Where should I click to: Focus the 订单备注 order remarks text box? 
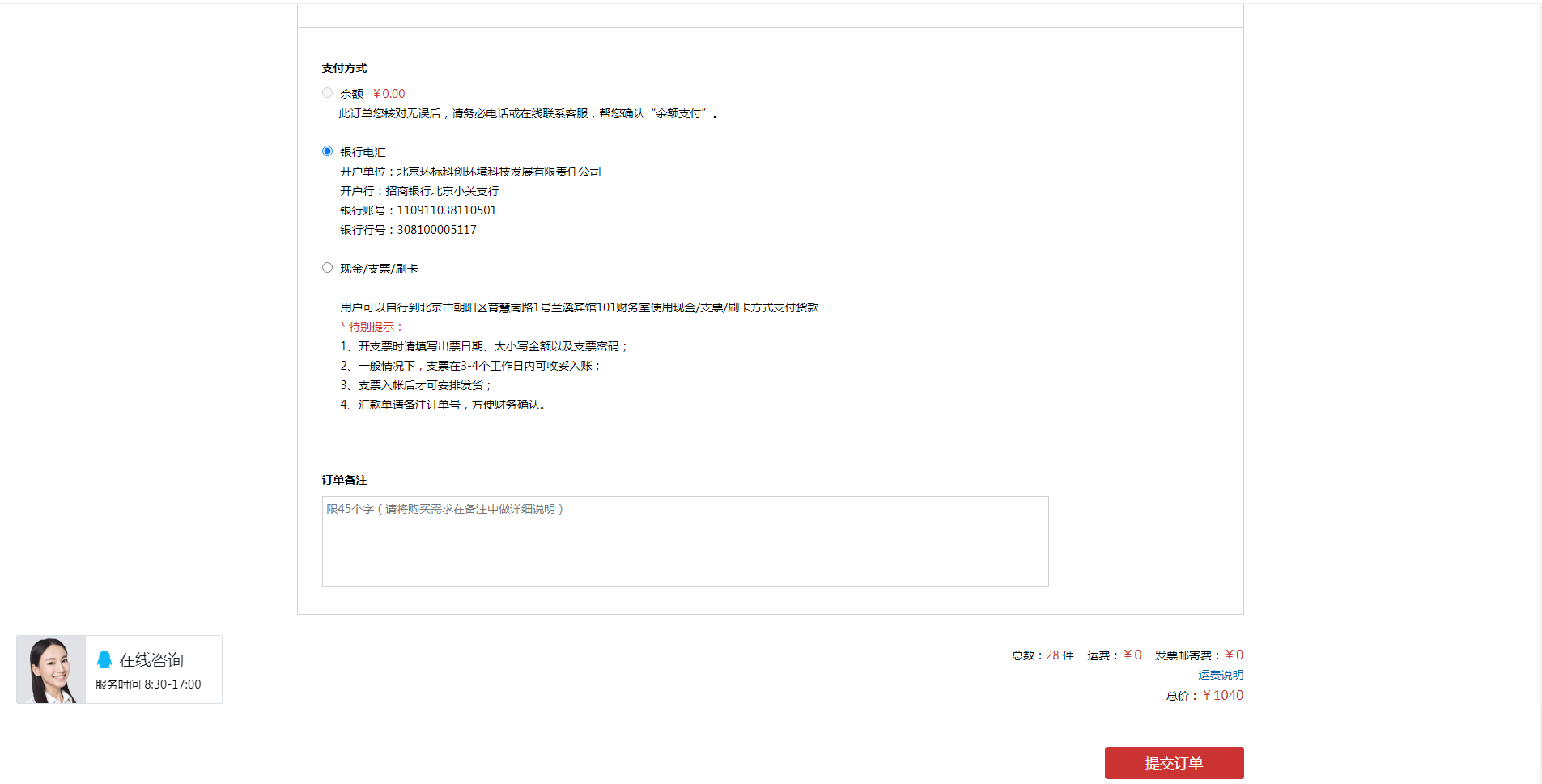pos(685,541)
